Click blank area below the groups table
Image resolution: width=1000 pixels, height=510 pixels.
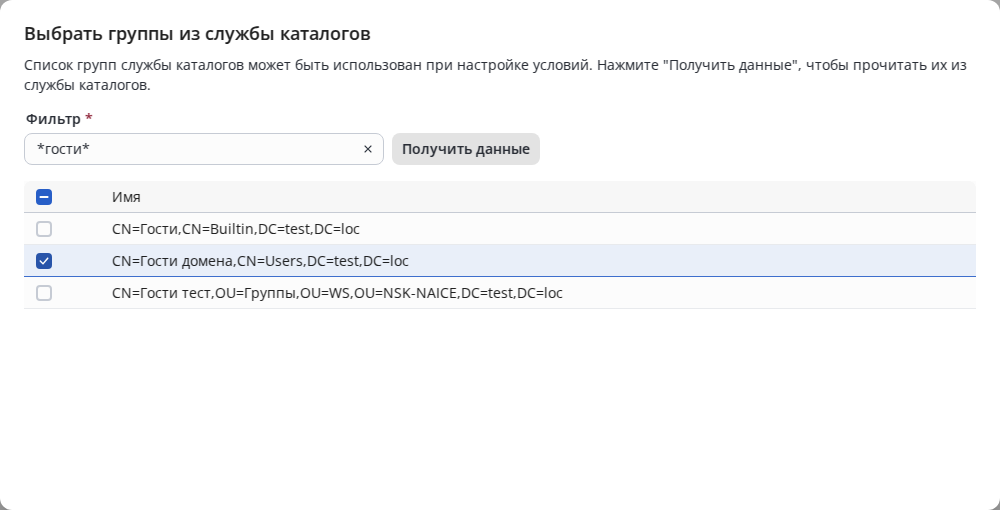tap(500, 400)
